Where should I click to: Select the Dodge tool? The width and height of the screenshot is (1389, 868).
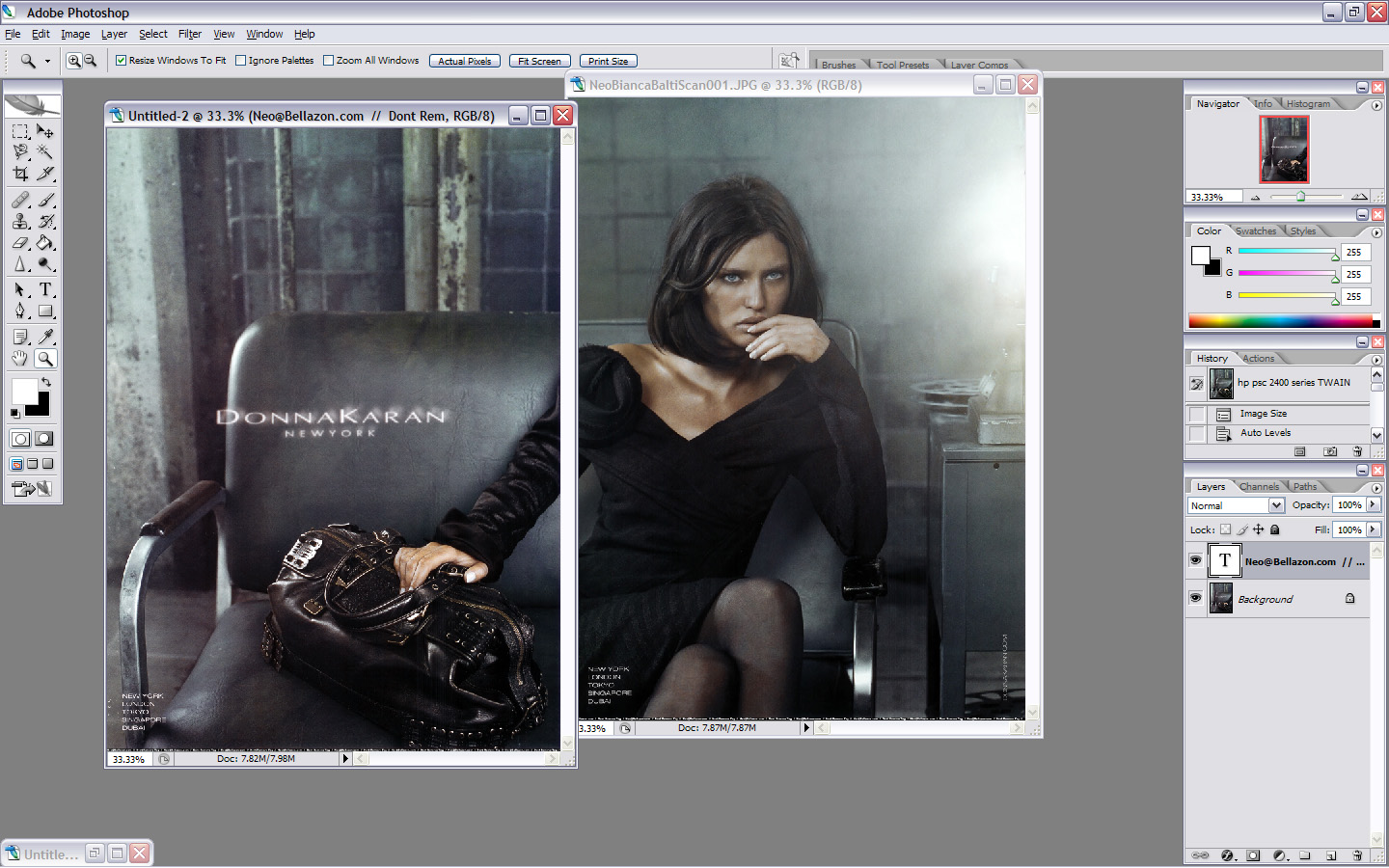(44, 264)
